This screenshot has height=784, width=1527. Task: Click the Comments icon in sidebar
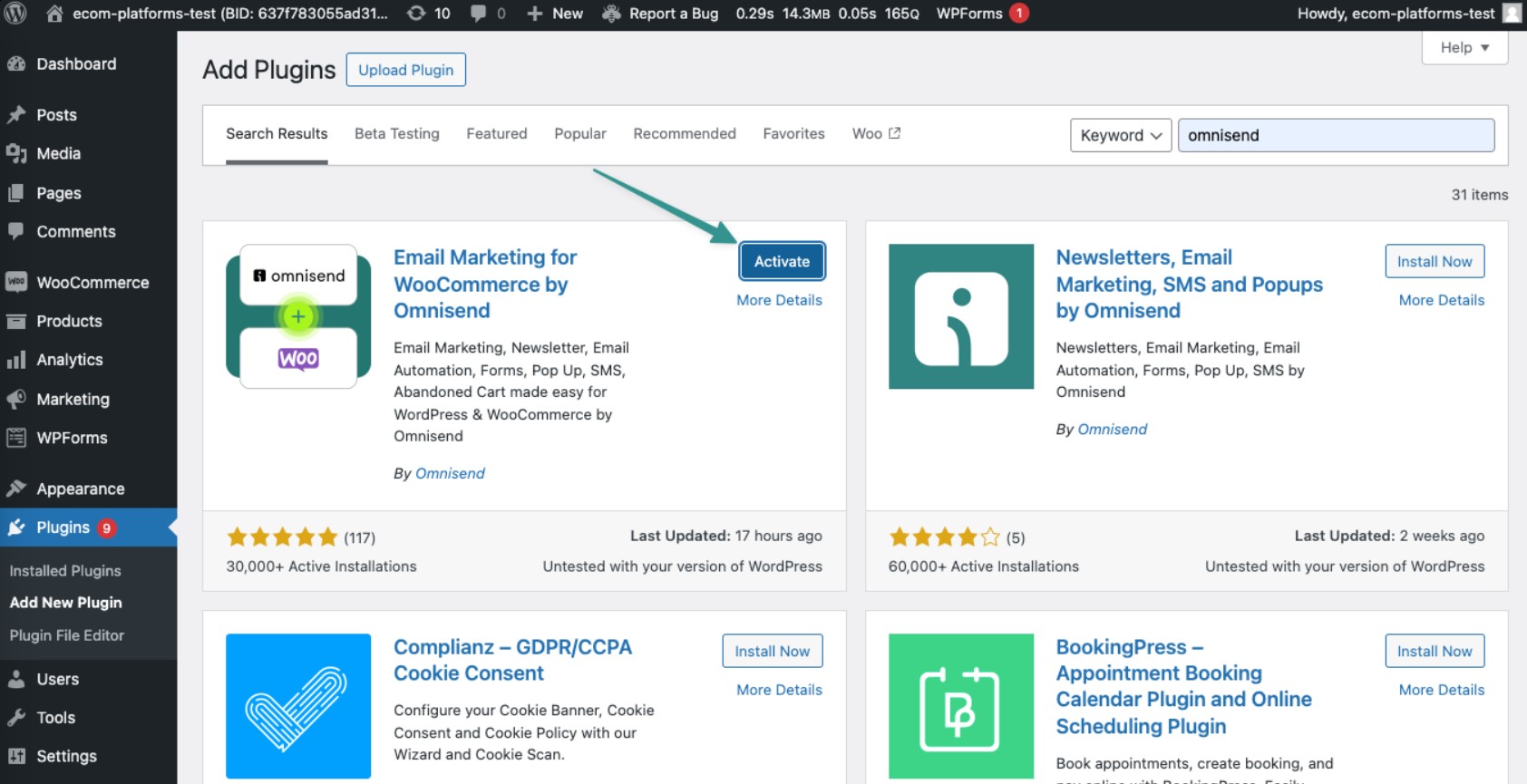pos(16,231)
